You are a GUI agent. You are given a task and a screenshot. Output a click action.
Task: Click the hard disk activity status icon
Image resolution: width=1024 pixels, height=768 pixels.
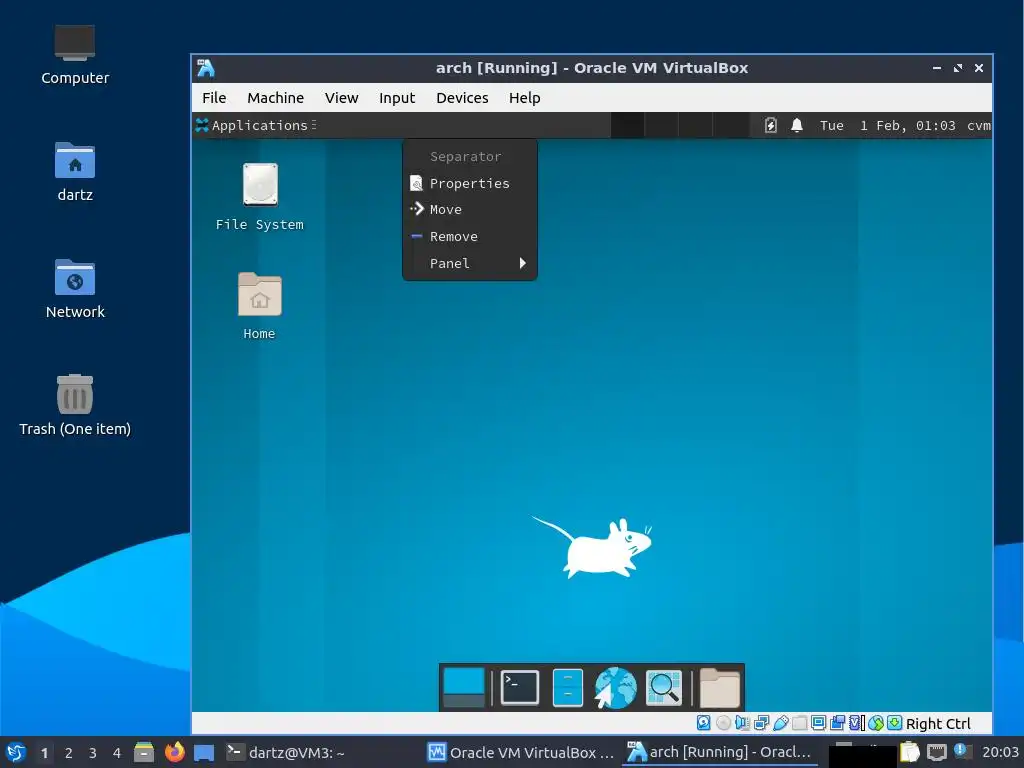[x=703, y=723]
